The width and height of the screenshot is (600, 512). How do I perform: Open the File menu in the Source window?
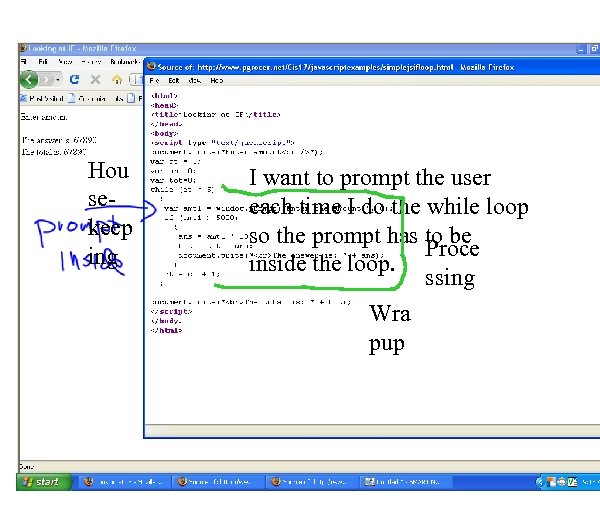(x=154, y=80)
